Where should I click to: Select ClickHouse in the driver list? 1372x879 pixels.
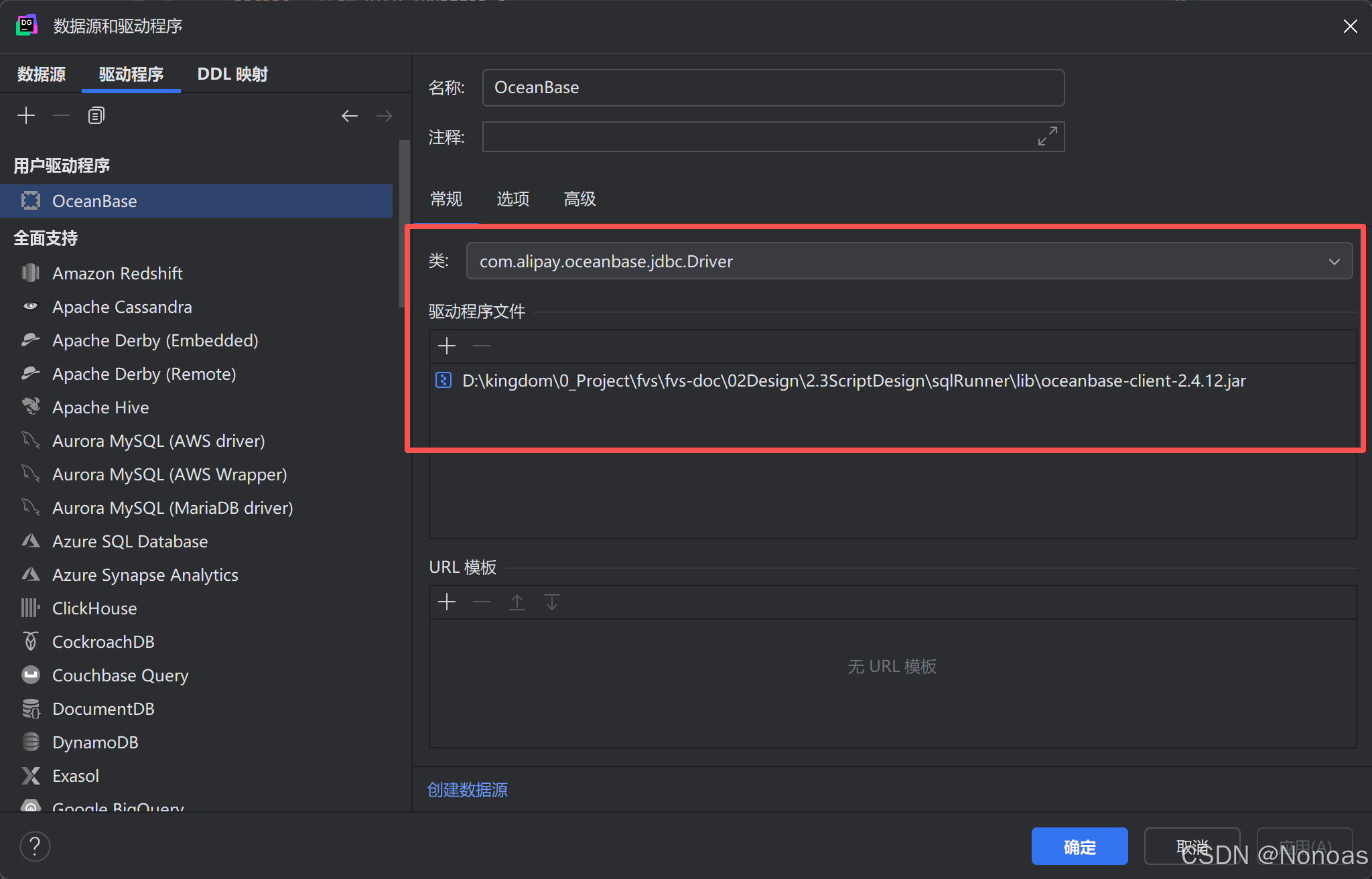(x=94, y=608)
